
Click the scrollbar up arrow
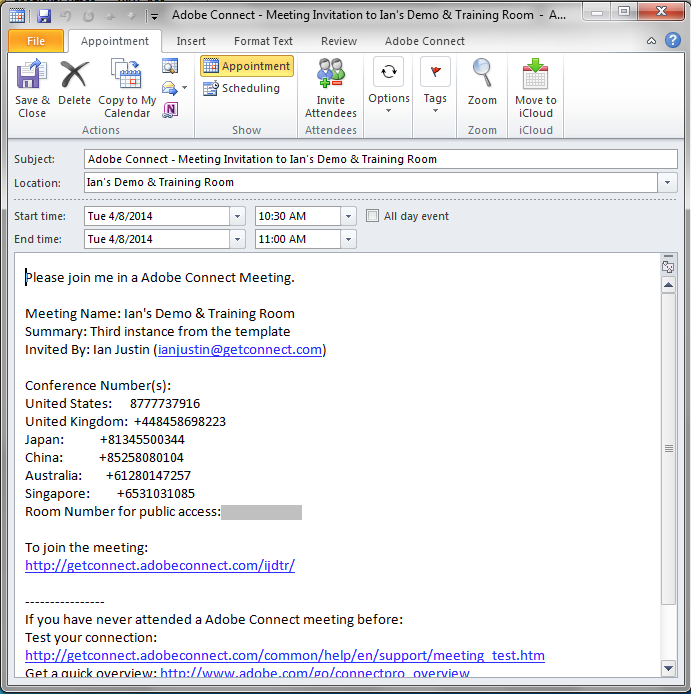pyautogui.click(x=668, y=285)
